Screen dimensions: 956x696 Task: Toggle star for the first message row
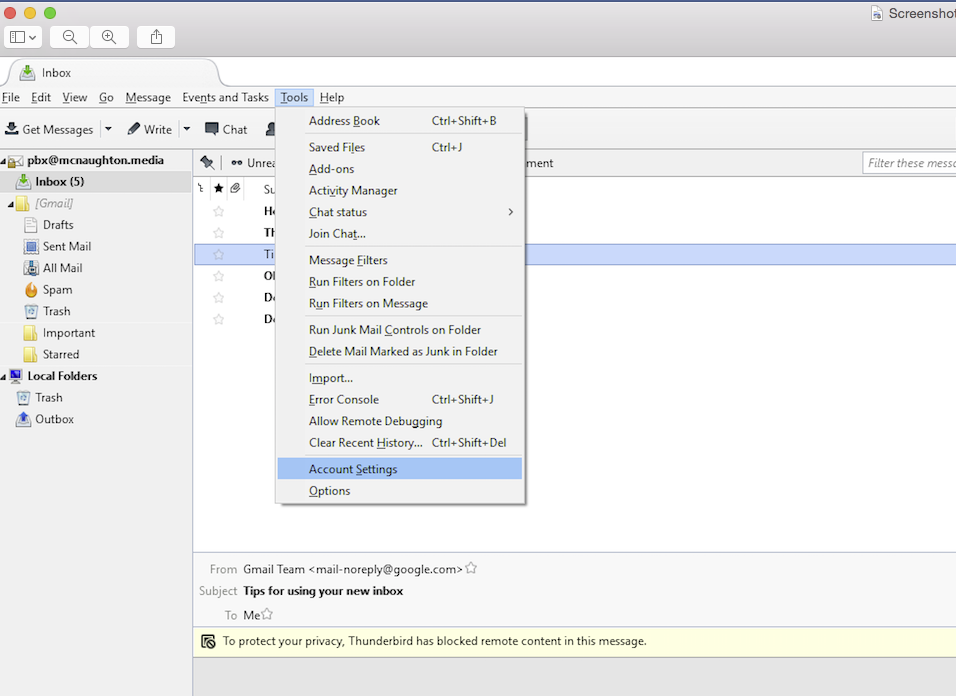(x=218, y=211)
